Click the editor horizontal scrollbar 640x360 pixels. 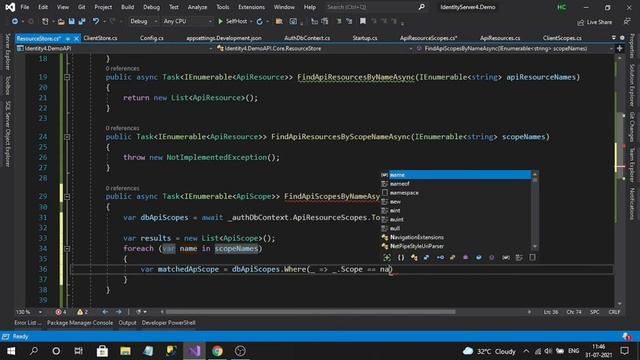[311, 312]
